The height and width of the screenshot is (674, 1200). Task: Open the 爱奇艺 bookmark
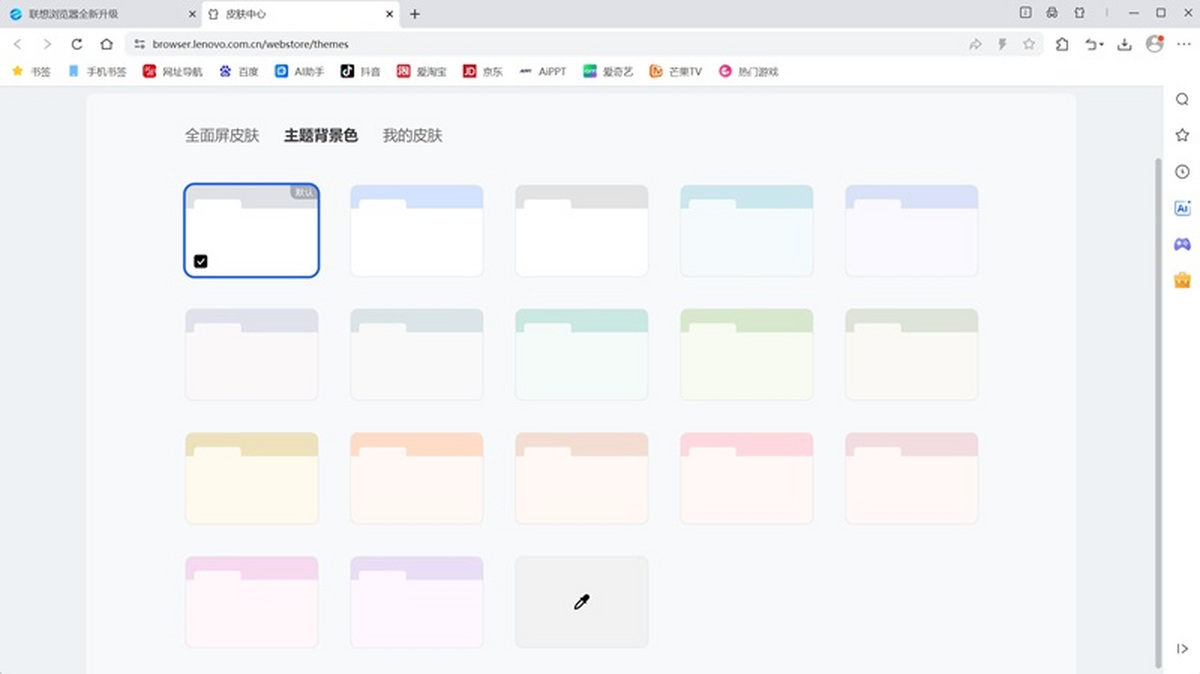(608, 72)
